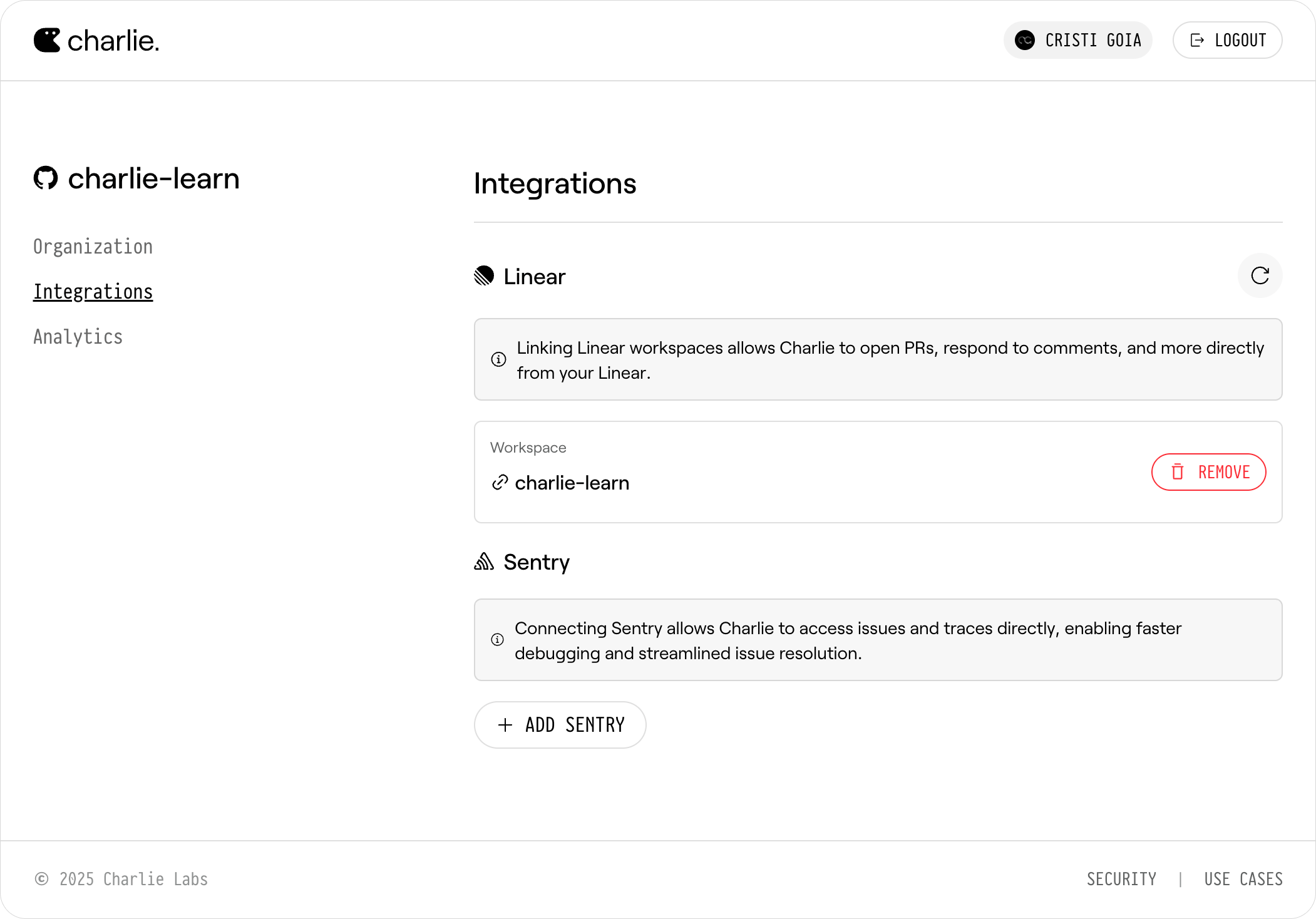Switch to the Organization section

click(93, 246)
